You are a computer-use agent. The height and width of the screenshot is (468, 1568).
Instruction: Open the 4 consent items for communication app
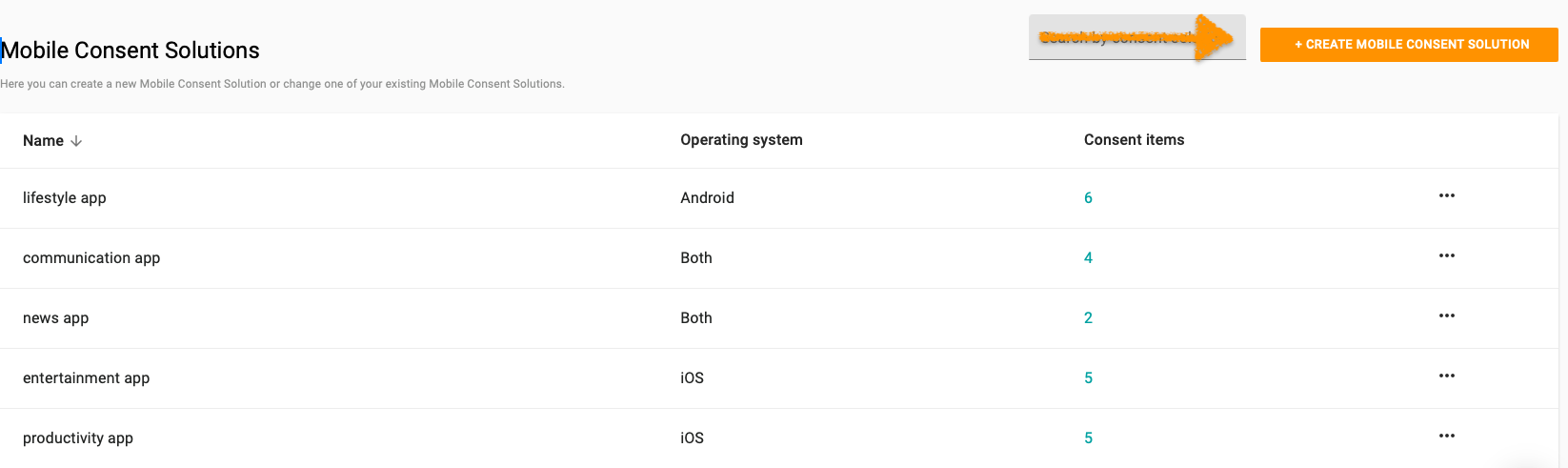[1088, 258]
